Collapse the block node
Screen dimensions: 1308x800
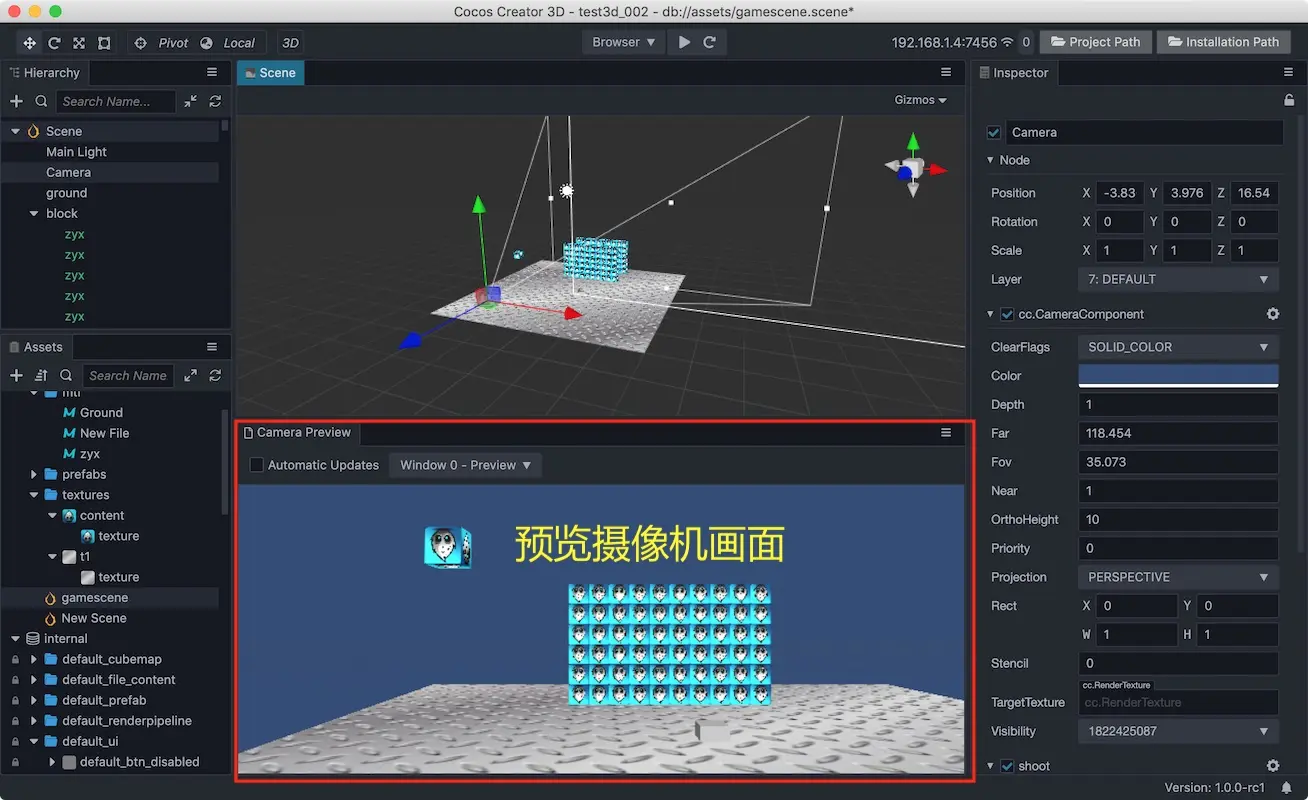pos(33,214)
